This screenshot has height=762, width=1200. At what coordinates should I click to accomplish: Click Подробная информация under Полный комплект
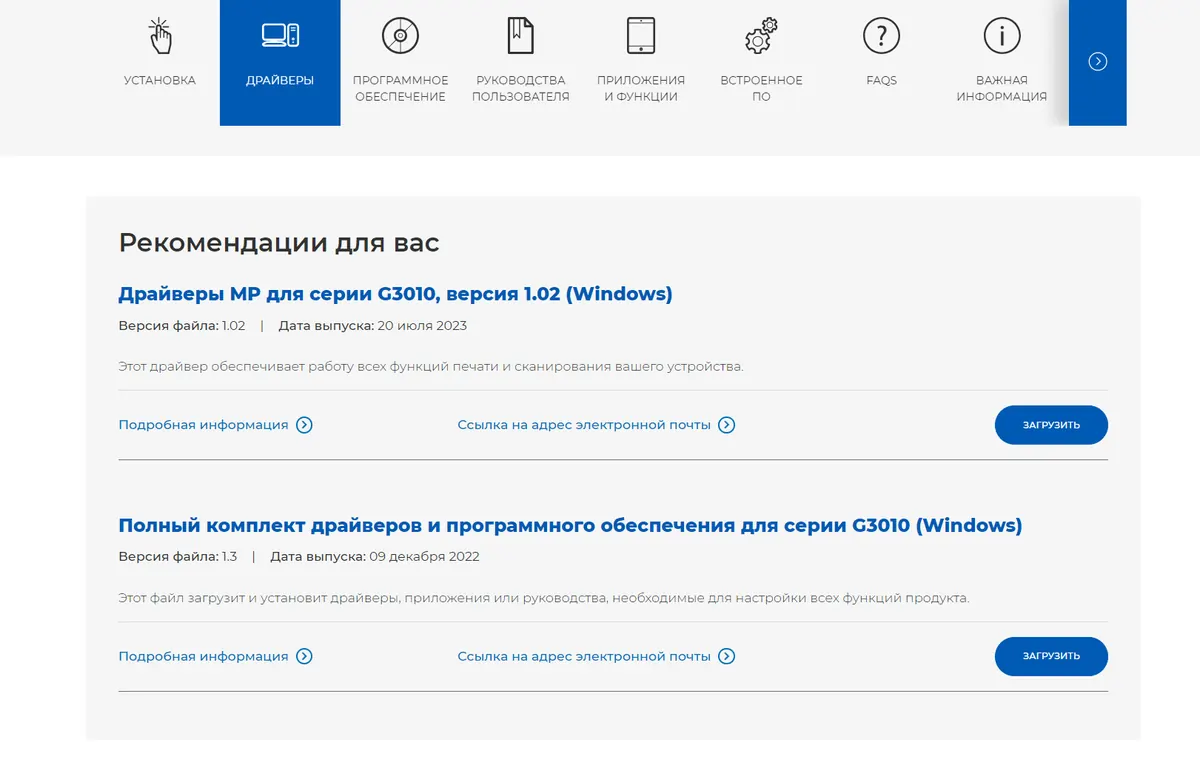click(x=203, y=656)
